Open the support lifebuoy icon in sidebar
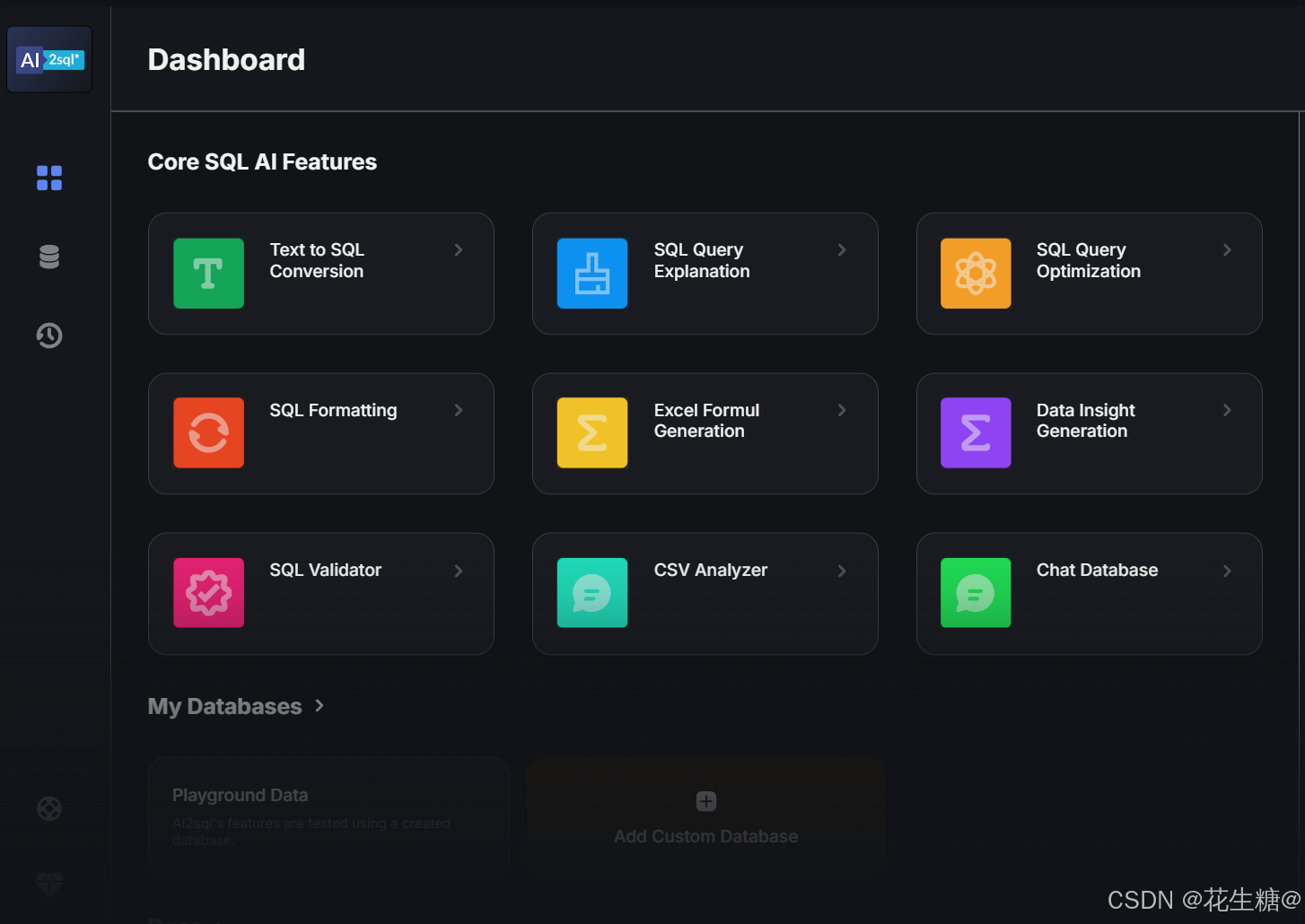The width and height of the screenshot is (1305, 924). [49, 808]
